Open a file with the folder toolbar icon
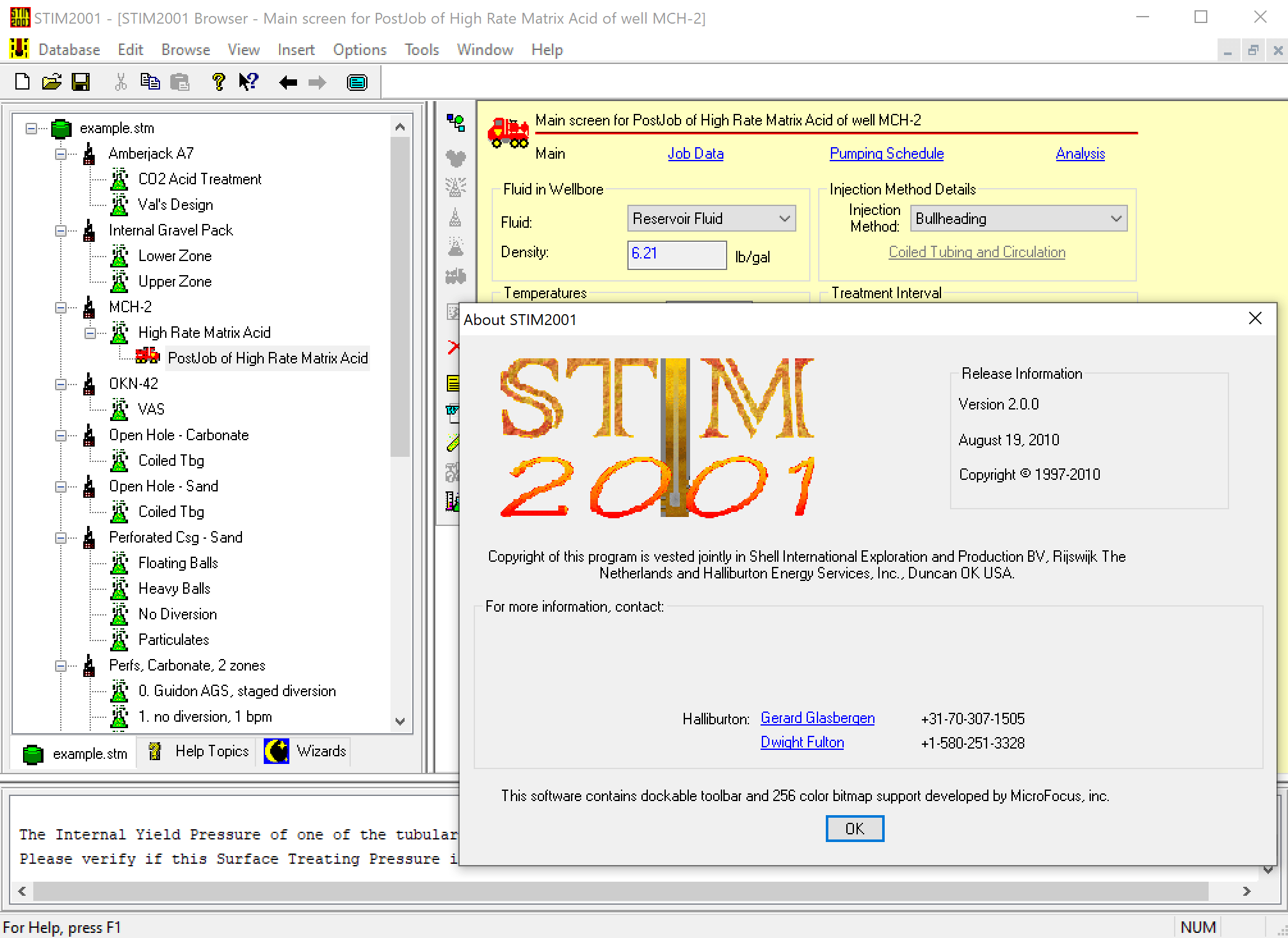 point(51,81)
